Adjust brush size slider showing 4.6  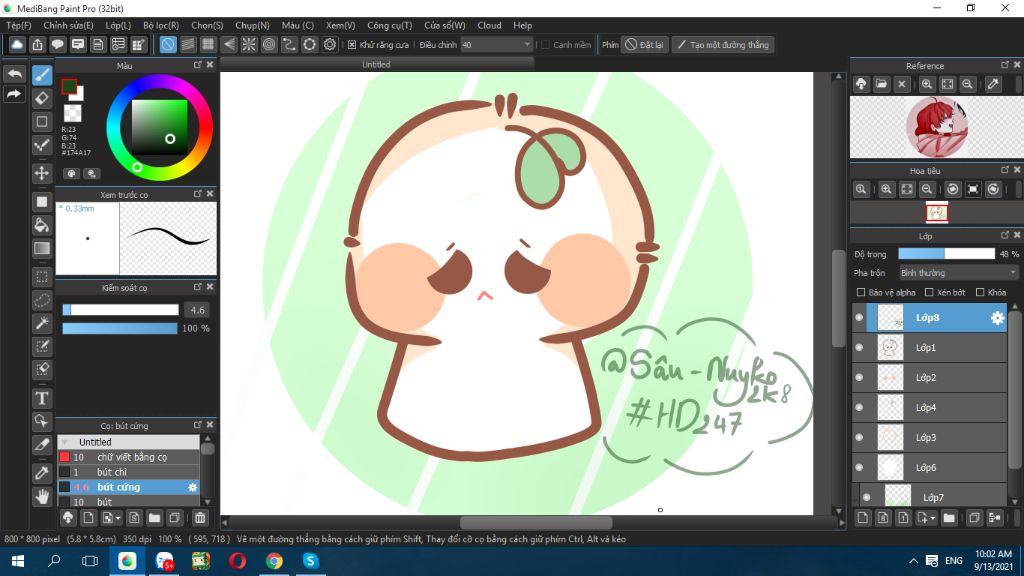click(x=121, y=310)
